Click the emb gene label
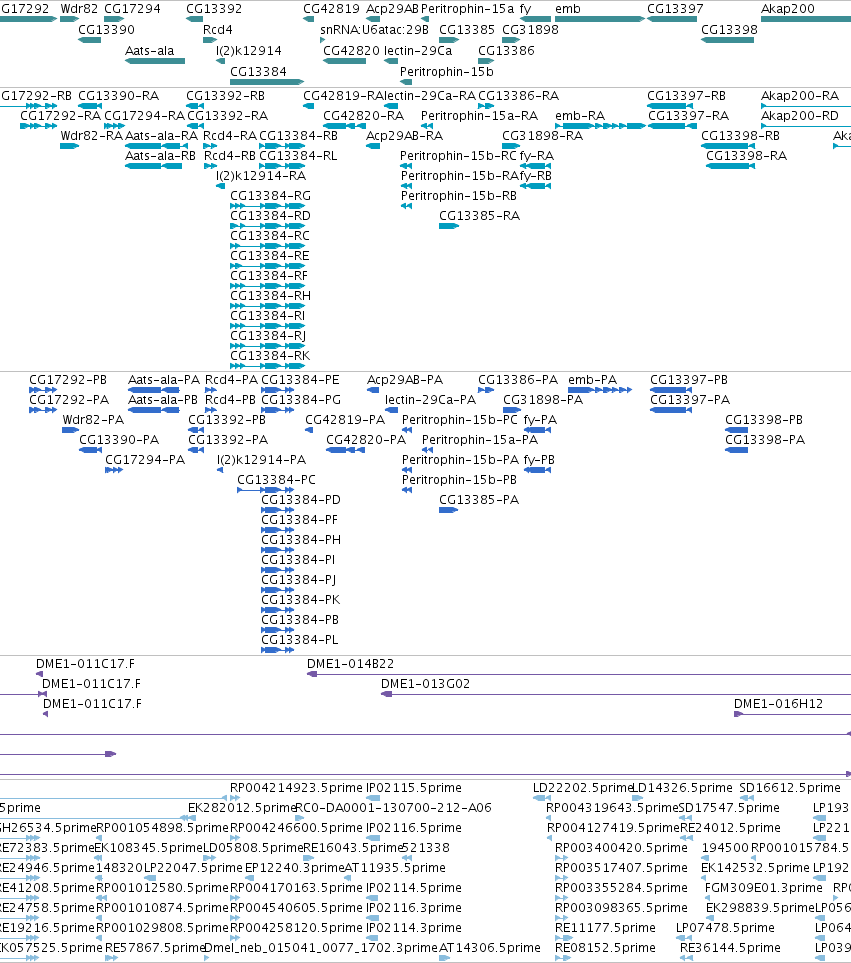 click(567, 9)
